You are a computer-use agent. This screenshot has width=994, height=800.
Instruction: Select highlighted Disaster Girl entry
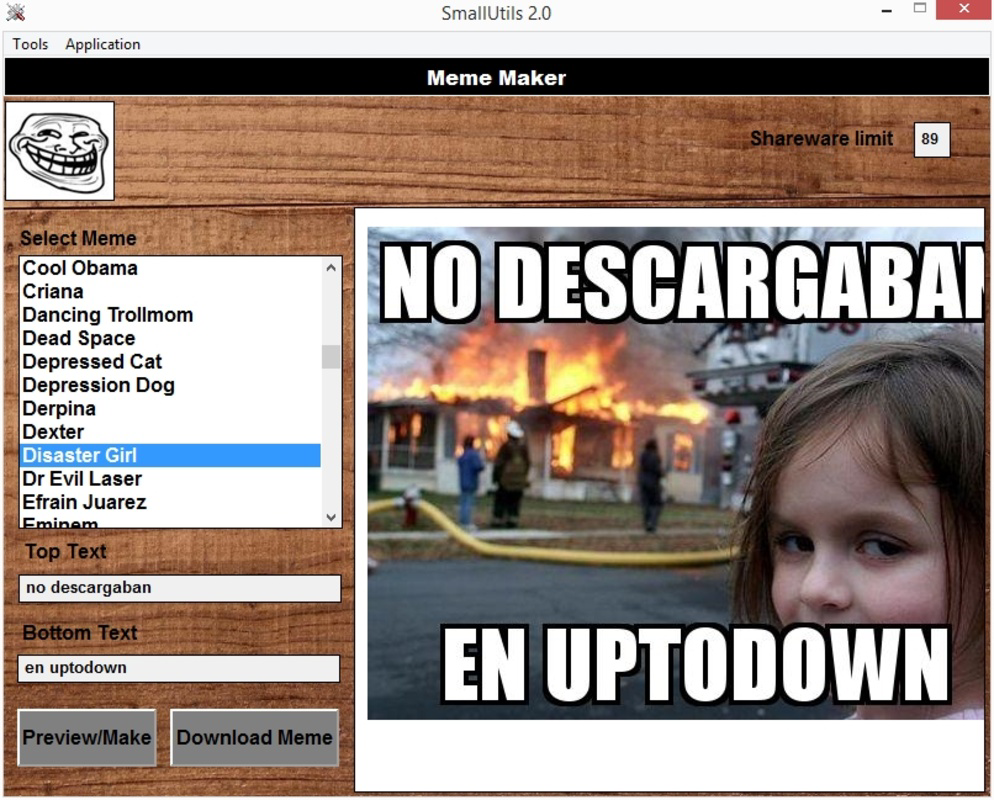point(170,455)
